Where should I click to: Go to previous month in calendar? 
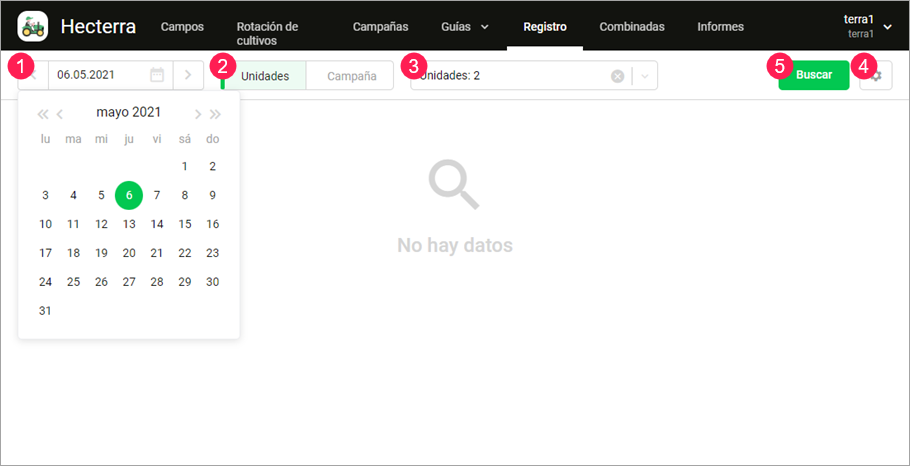(60, 114)
